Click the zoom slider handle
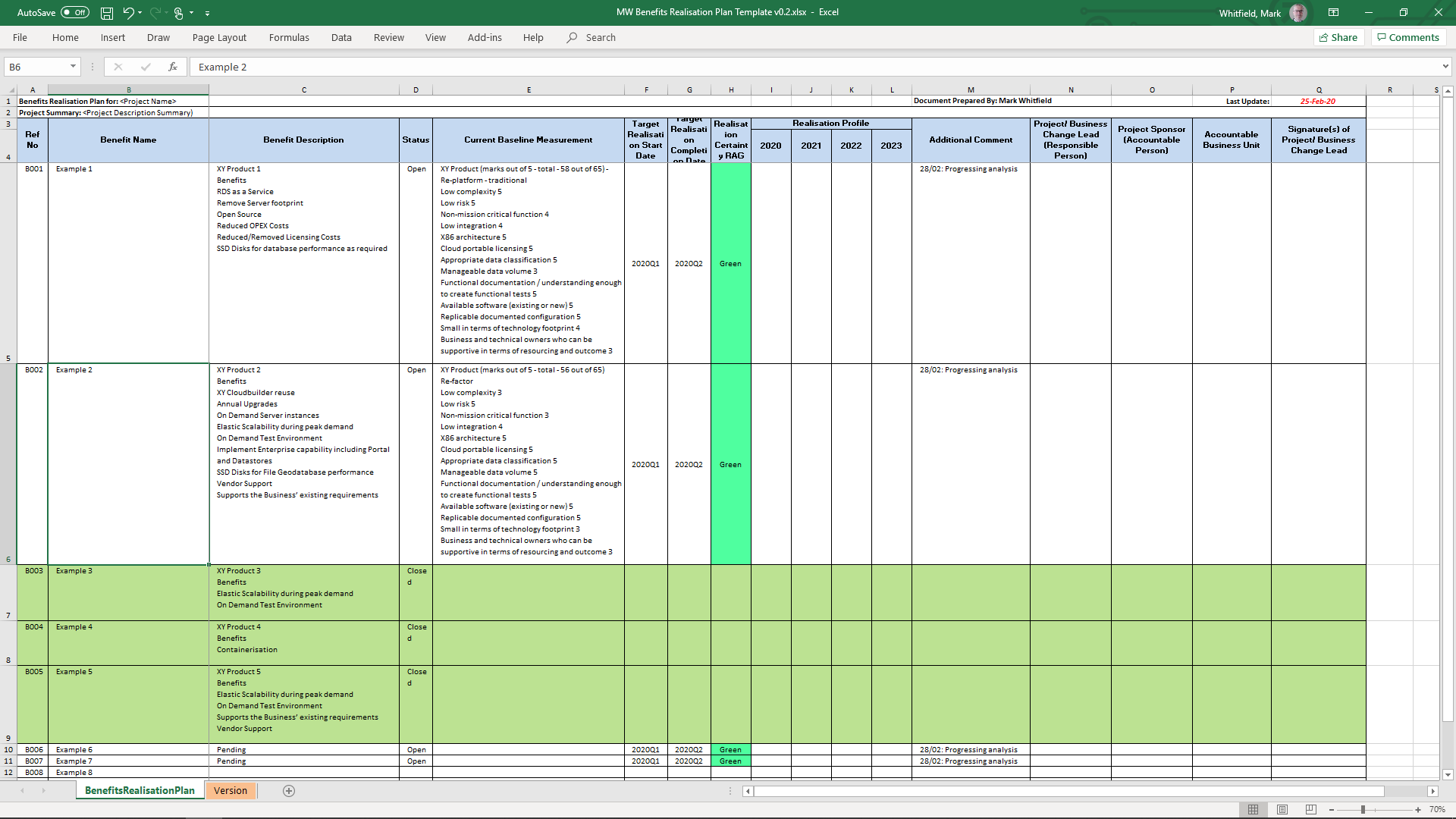 tap(1363, 809)
